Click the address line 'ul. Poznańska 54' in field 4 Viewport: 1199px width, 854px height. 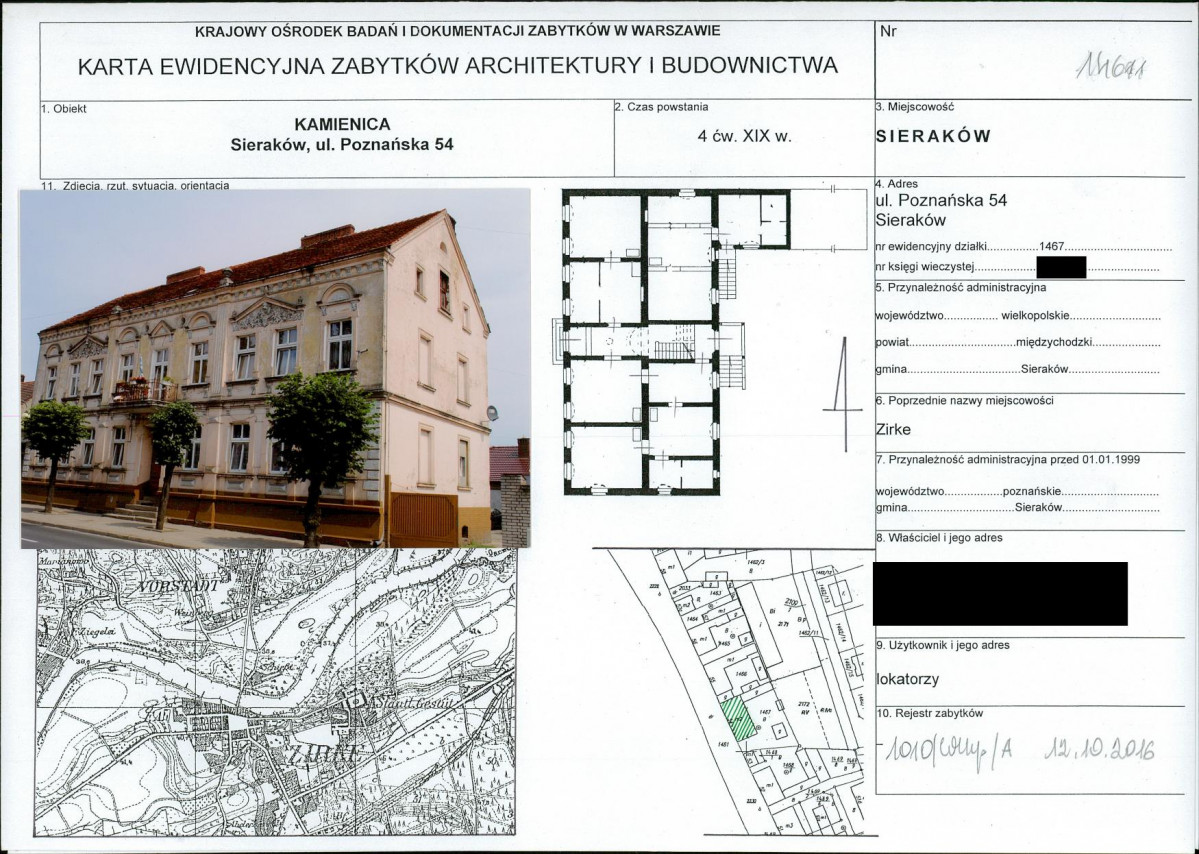click(x=941, y=200)
